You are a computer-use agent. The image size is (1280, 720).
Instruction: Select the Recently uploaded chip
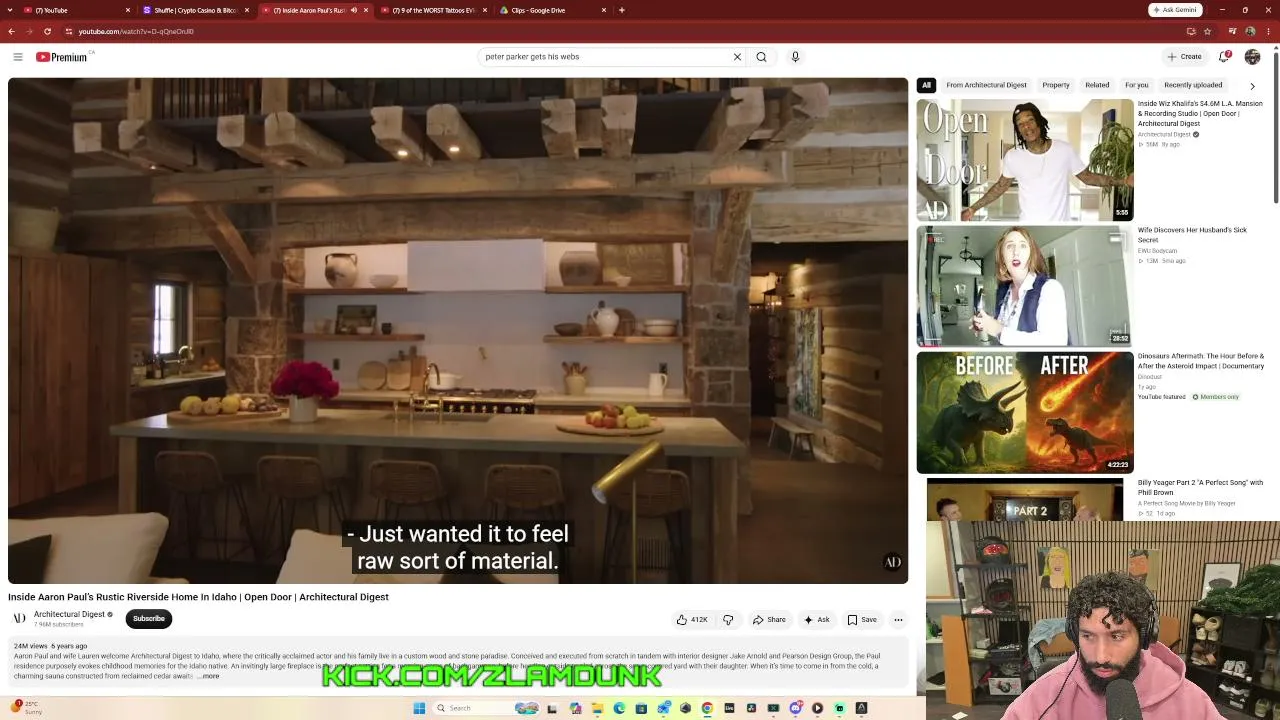coord(1193,85)
